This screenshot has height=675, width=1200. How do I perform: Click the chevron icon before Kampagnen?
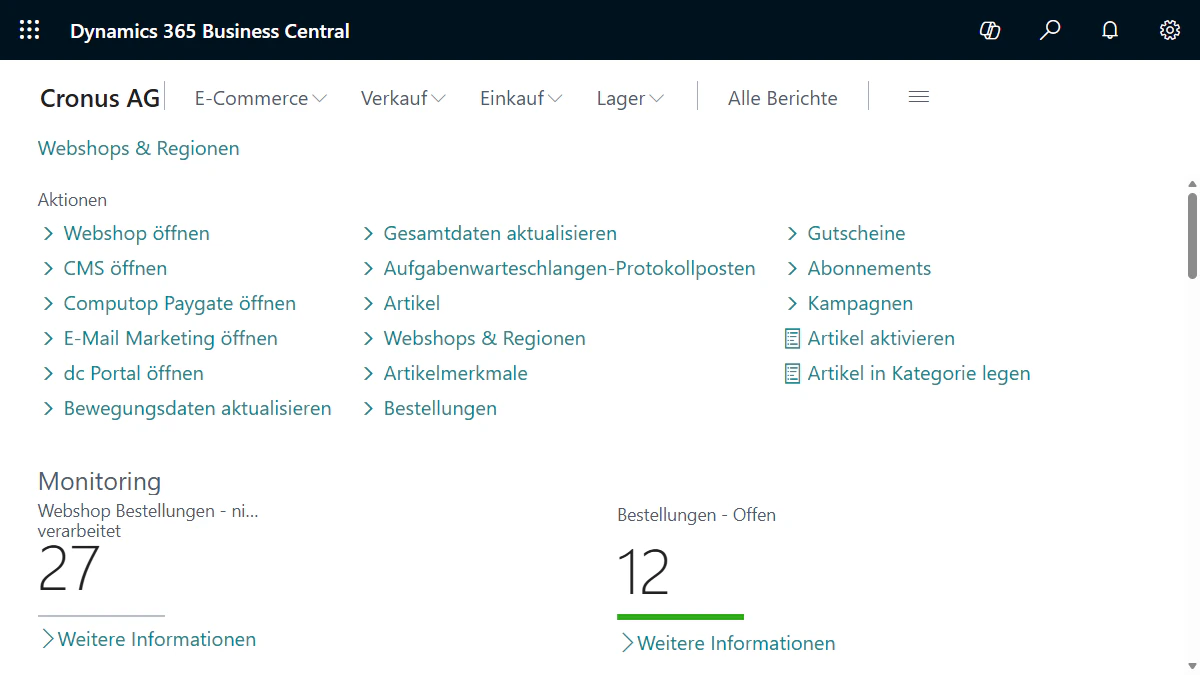(x=792, y=304)
